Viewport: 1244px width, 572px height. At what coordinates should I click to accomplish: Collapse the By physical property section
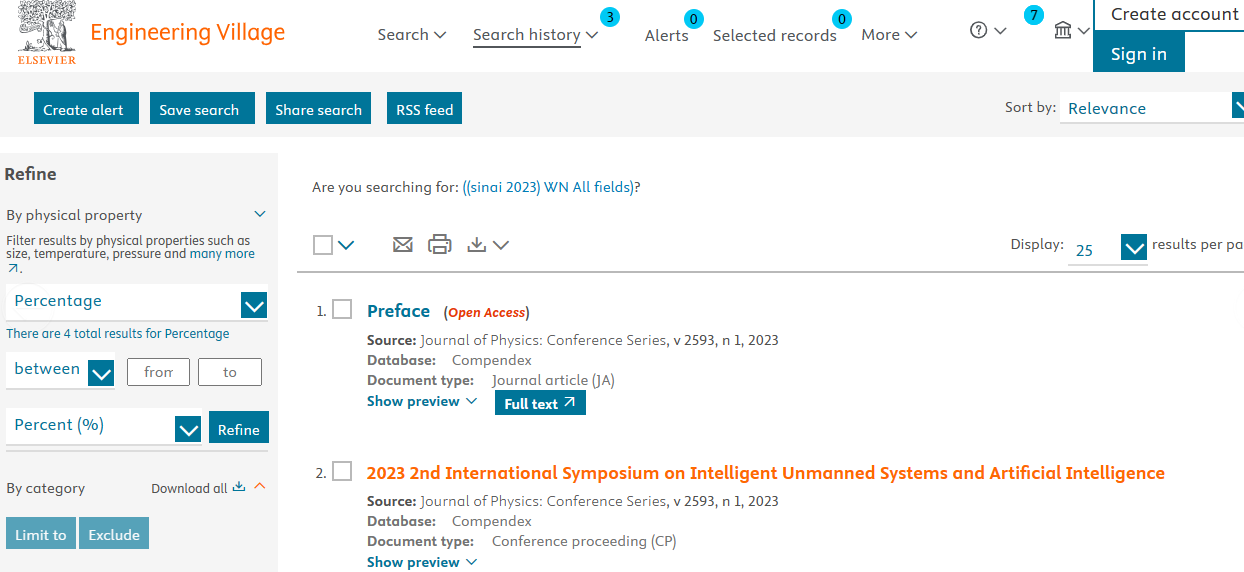(260, 214)
